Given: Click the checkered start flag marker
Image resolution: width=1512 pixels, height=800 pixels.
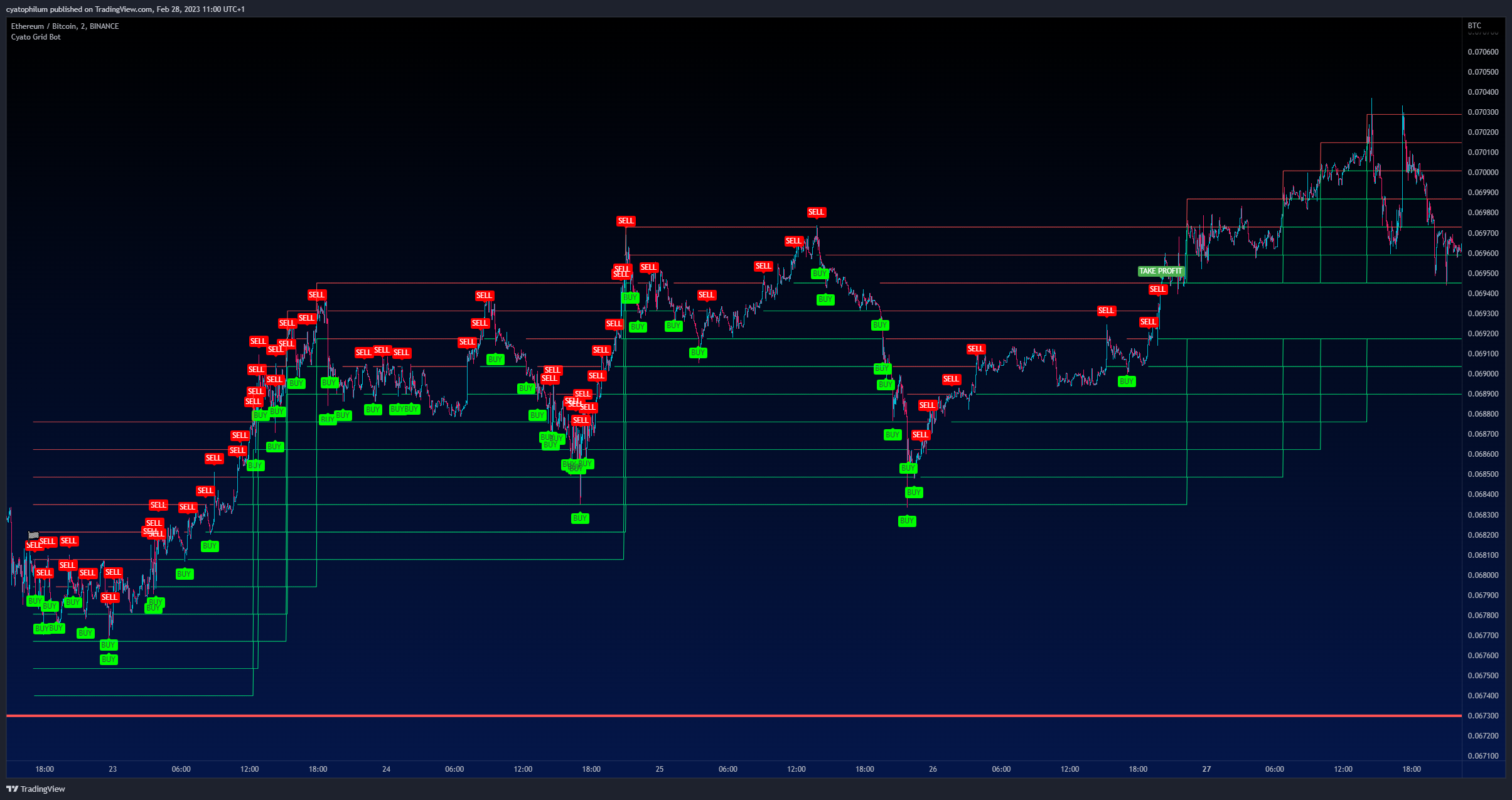Looking at the screenshot, I should (x=33, y=535).
